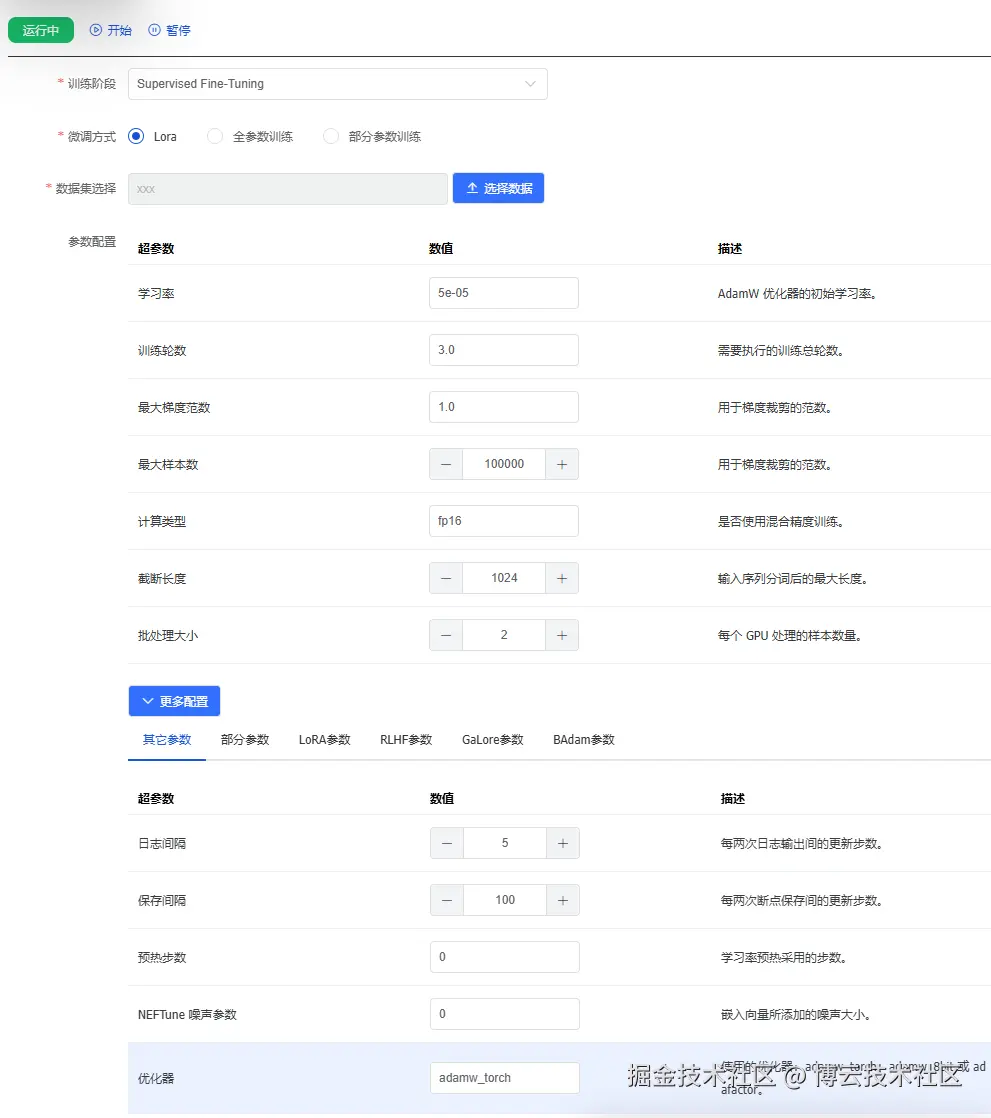The image size is (991, 1118).
Task: Click the 优化器 row label
Action: pyautogui.click(x=156, y=1079)
